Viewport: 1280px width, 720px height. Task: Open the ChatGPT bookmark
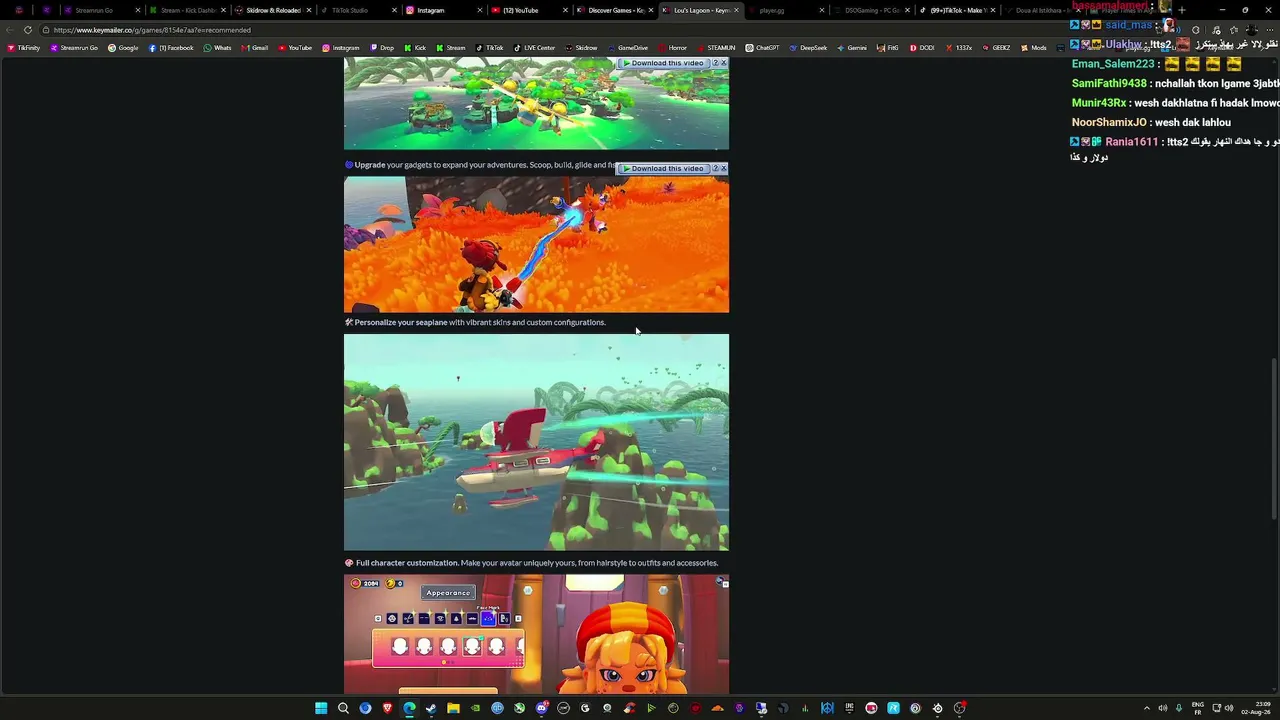[x=762, y=48]
